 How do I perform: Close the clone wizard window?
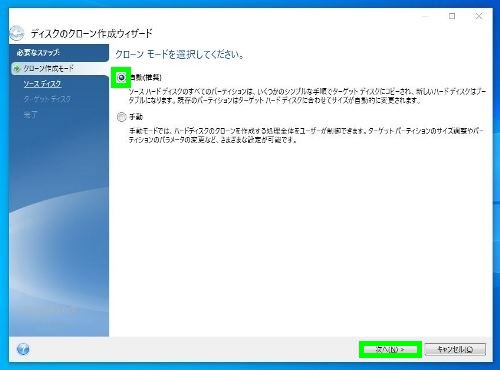point(479,16)
